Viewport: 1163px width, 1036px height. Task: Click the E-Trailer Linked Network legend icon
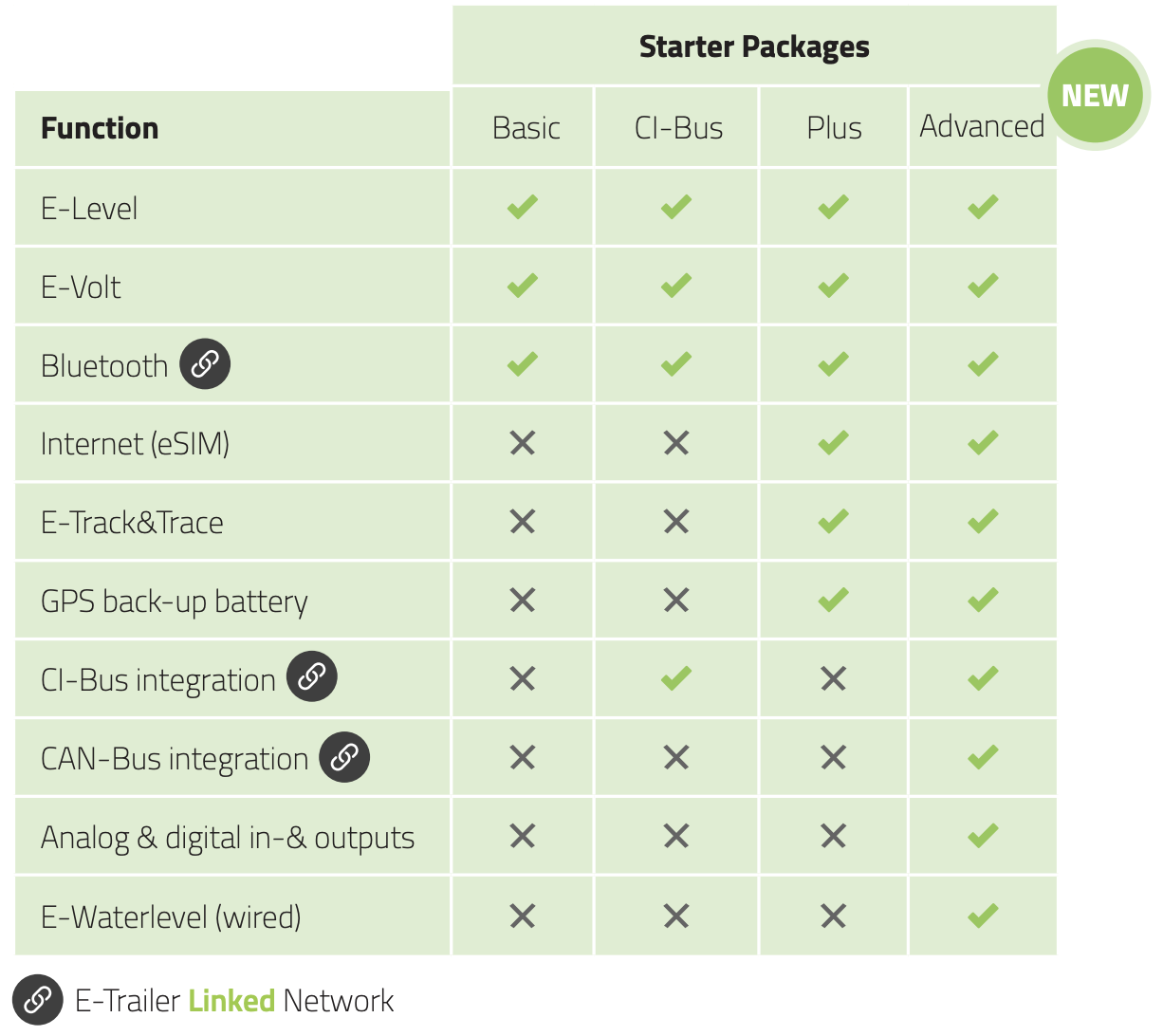click(x=38, y=999)
